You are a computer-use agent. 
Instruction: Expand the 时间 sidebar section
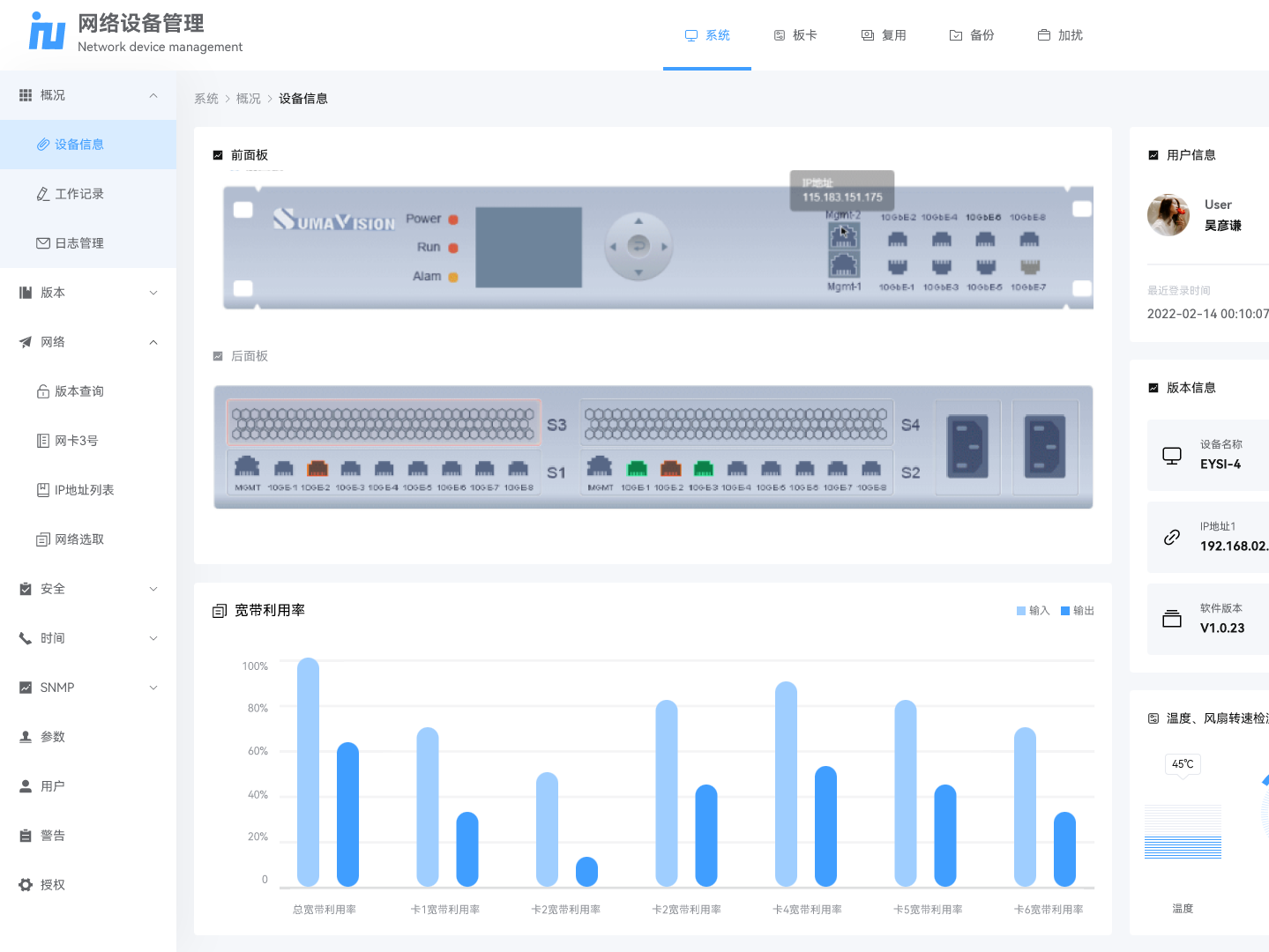click(x=88, y=638)
